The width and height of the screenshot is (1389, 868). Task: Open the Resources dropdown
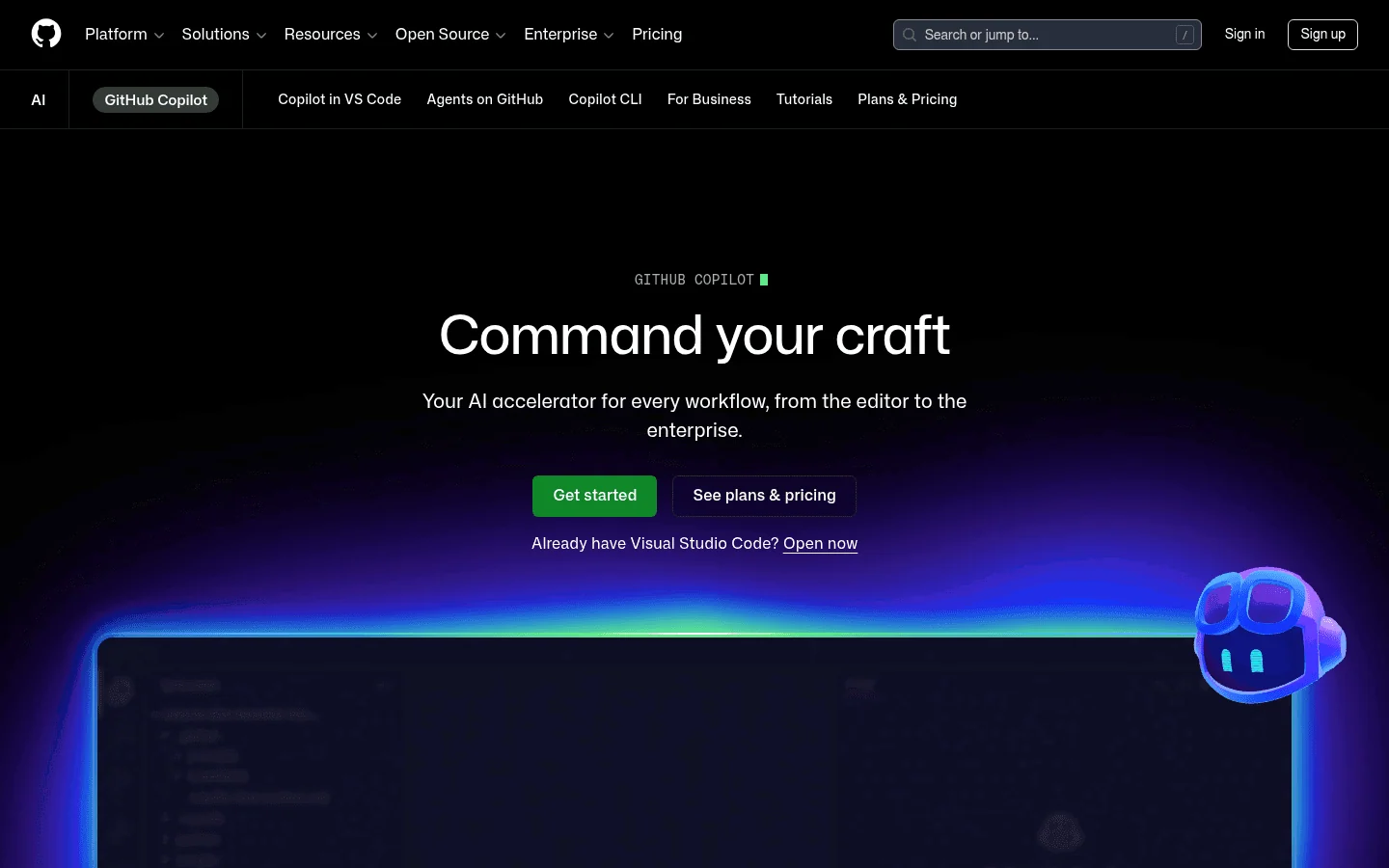(x=331, y=34)
